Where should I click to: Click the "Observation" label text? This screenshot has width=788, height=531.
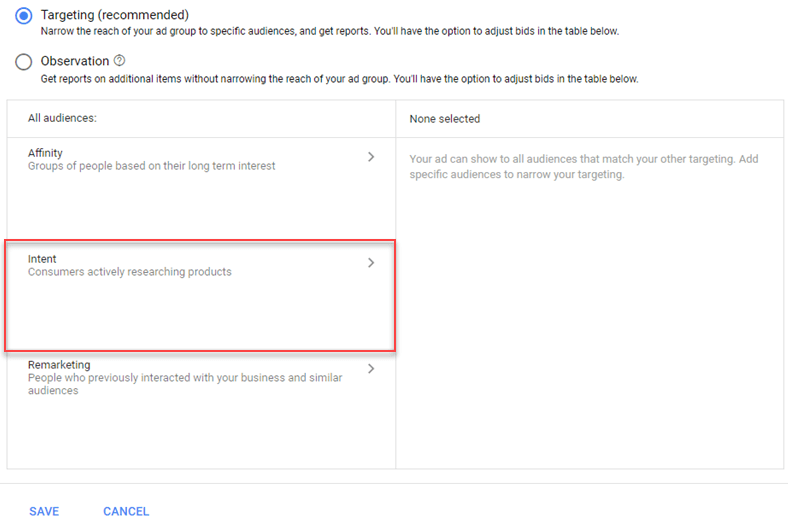[75, 61]
